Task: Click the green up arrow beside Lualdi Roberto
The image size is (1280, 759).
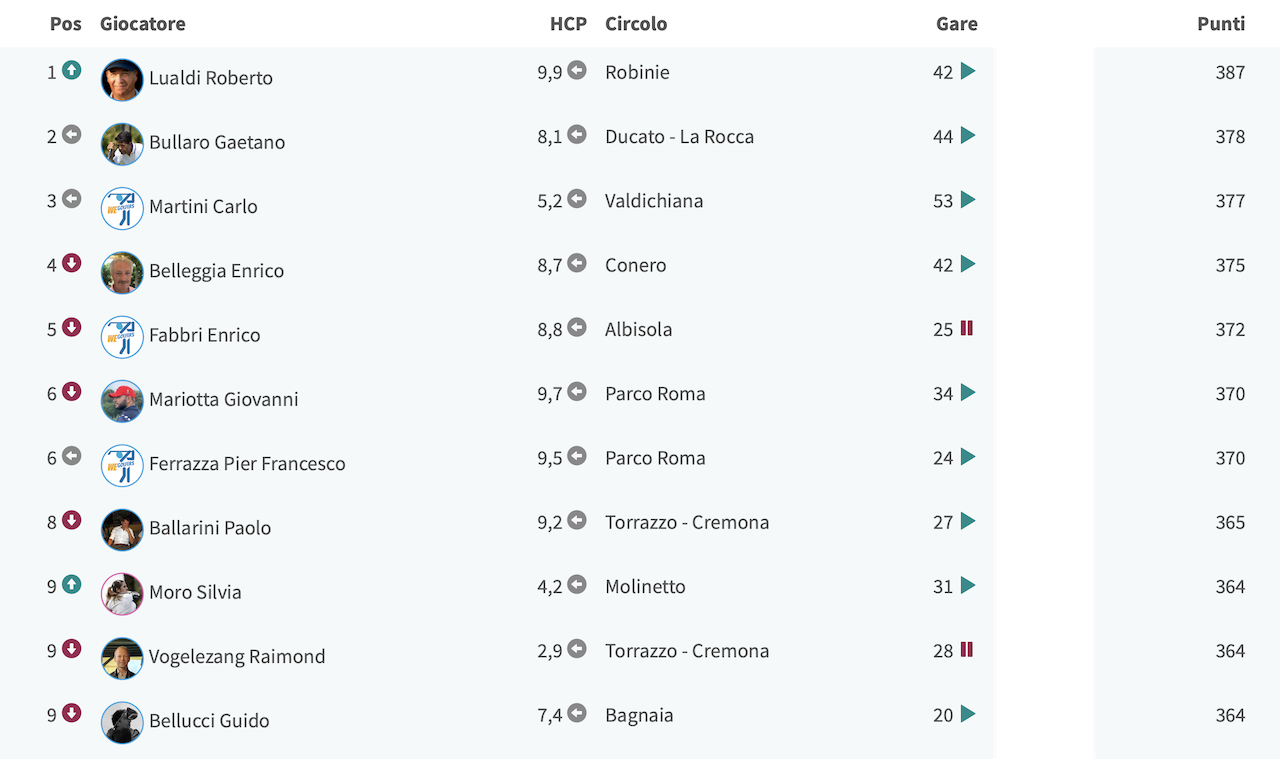Action: click(71, 70)
